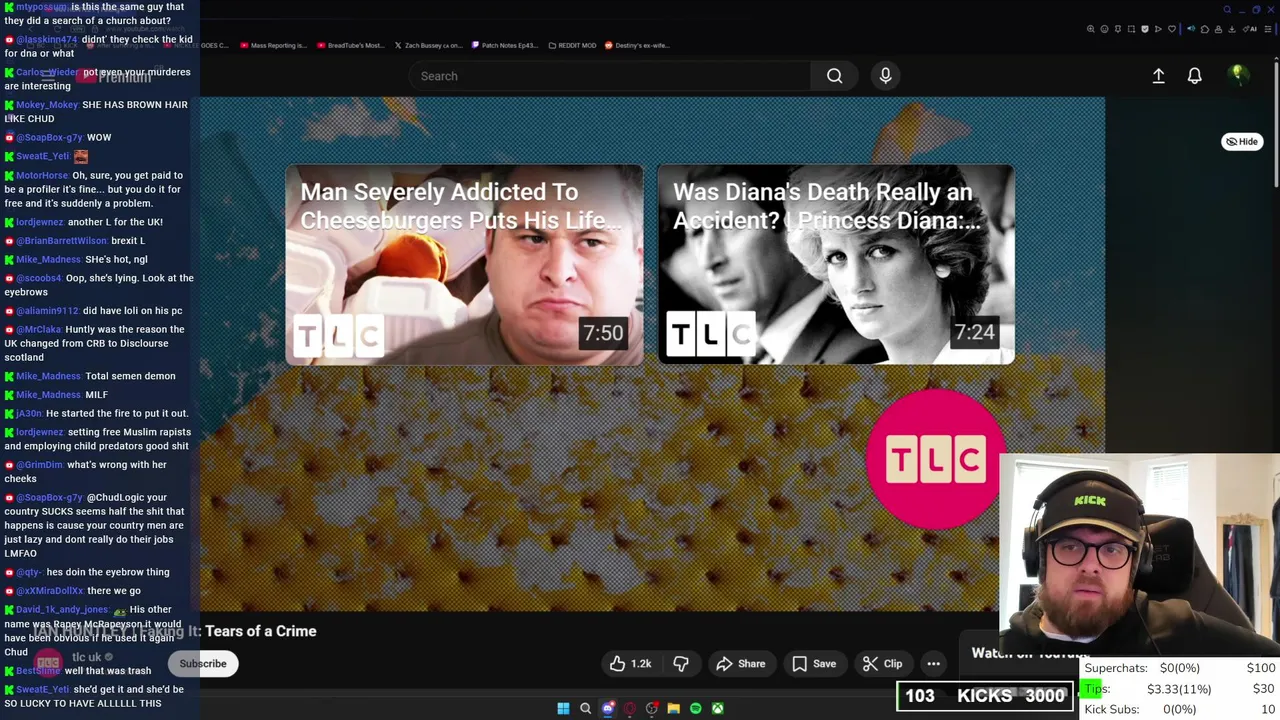This screenshot has height=720, width=1280.
Task: Click the 'Kick Subs:' goal row label
Action: [x=1112, y=709]
